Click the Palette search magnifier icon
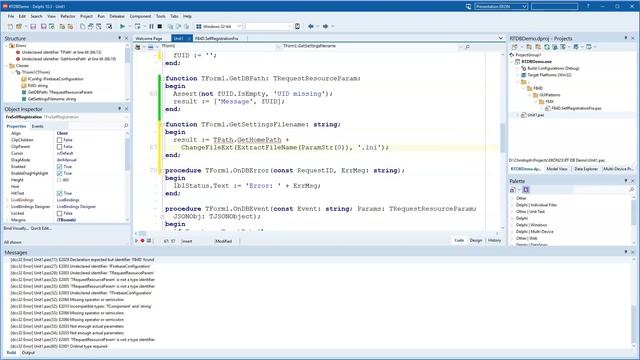Viewport: 640px width, 360px height. coord(631,190)
